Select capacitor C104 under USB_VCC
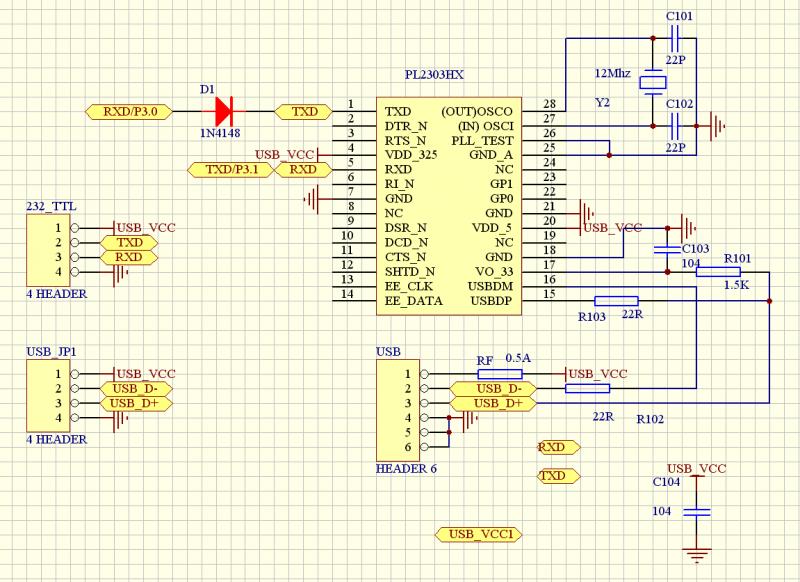This screenshot has height=582, width=800. tap(696, 511)
